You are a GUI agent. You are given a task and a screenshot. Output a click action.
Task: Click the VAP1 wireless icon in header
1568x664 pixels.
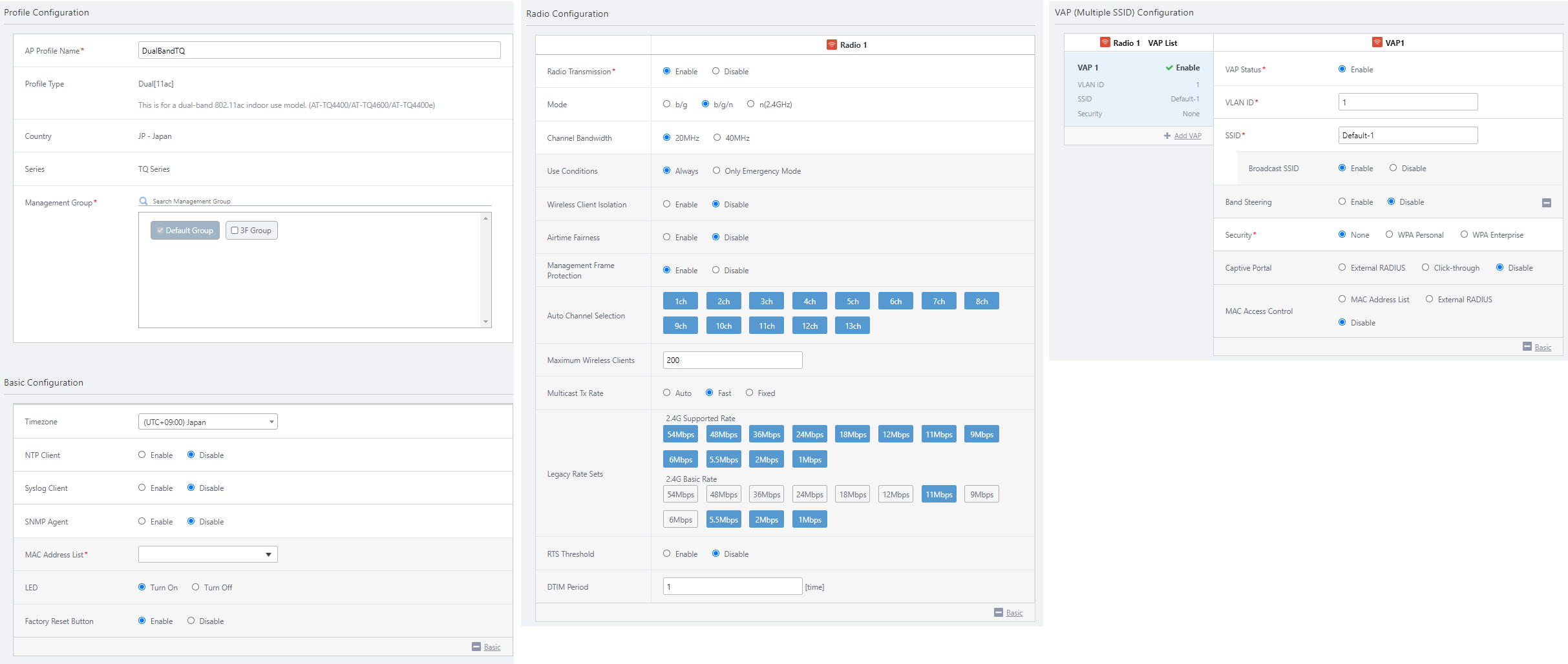coord(1377,43)
